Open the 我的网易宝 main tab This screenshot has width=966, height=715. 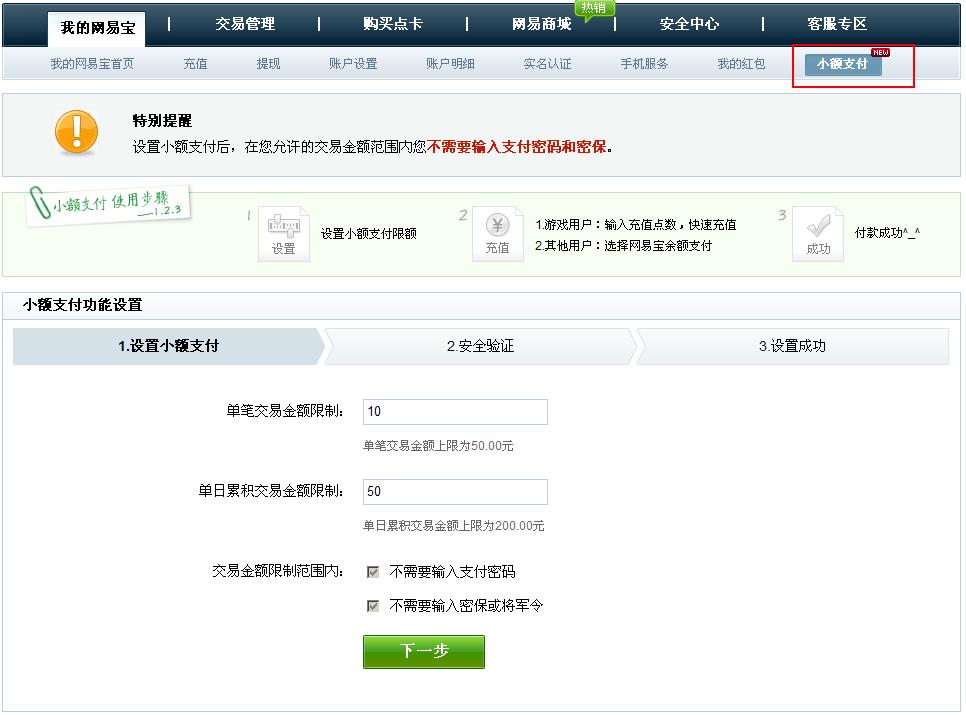pos(97,28)
